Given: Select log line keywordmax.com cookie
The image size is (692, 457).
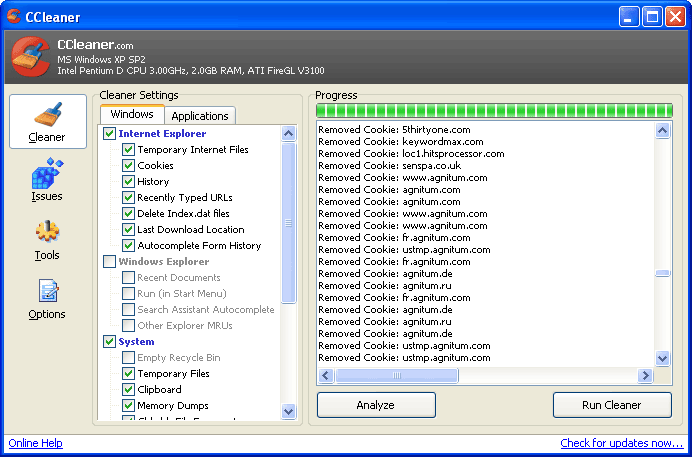Looking at the screenshot, I should (x=401, y=142).
